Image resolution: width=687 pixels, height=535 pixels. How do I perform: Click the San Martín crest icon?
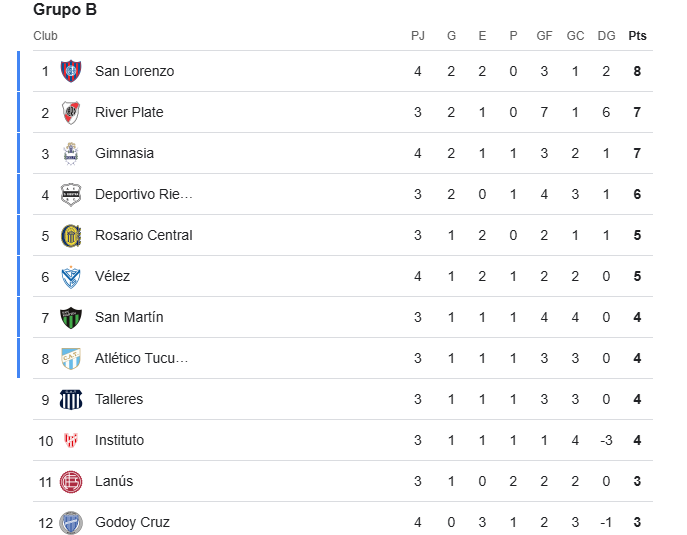click(x=71, y=318)
